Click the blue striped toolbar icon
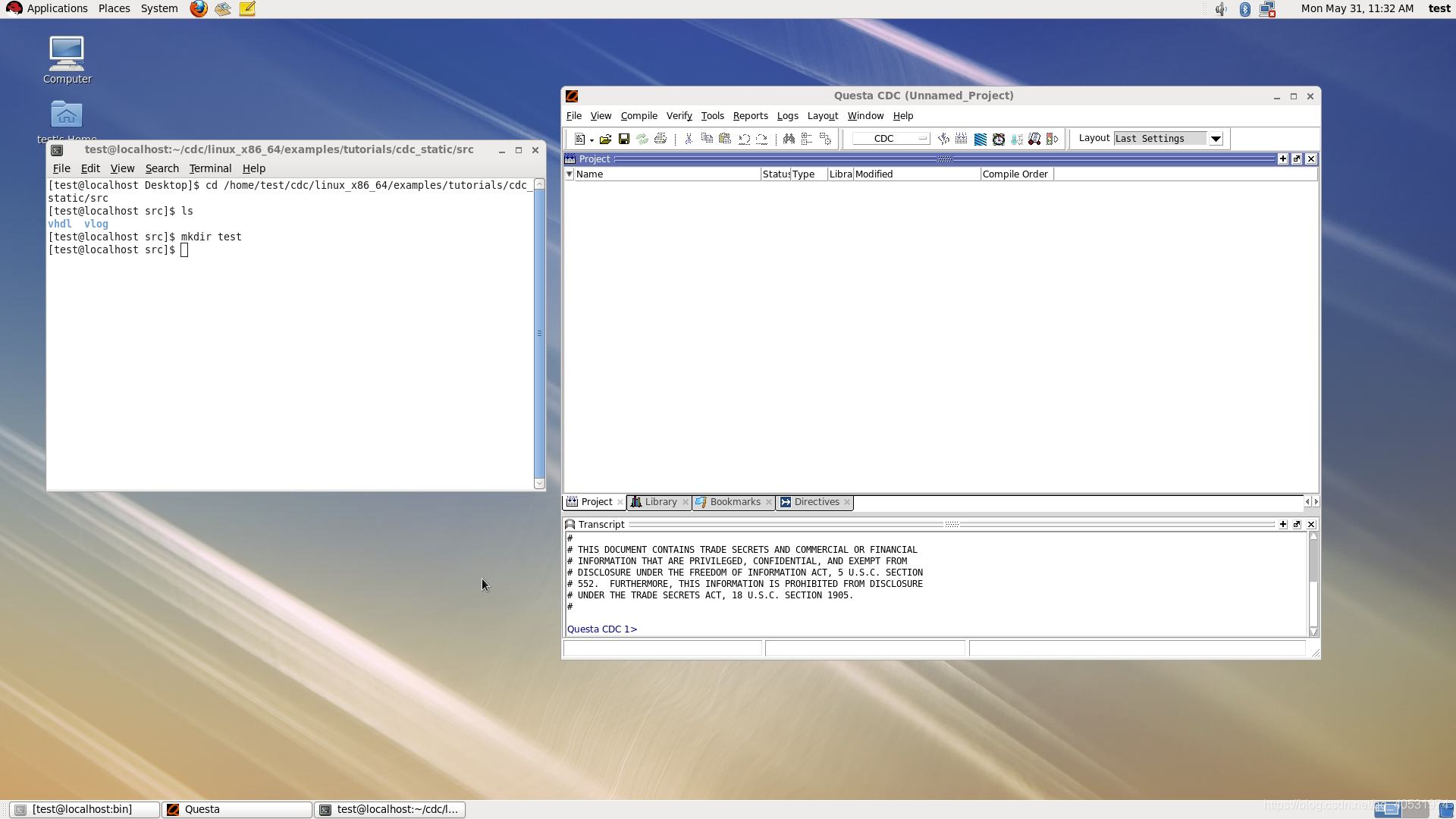The width and height of the screenshot is (1456, 819). tap(981, 139)
